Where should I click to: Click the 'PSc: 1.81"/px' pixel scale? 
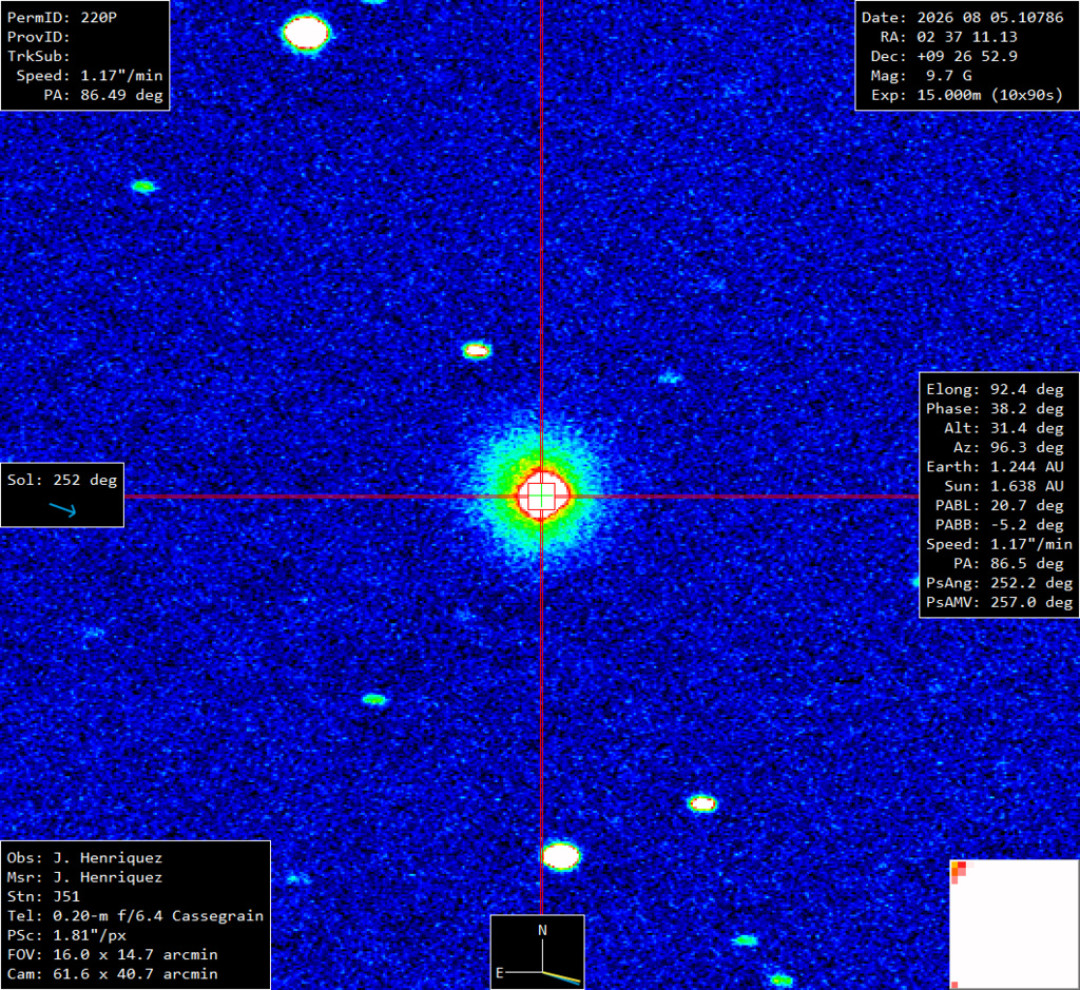coord(67,936)
